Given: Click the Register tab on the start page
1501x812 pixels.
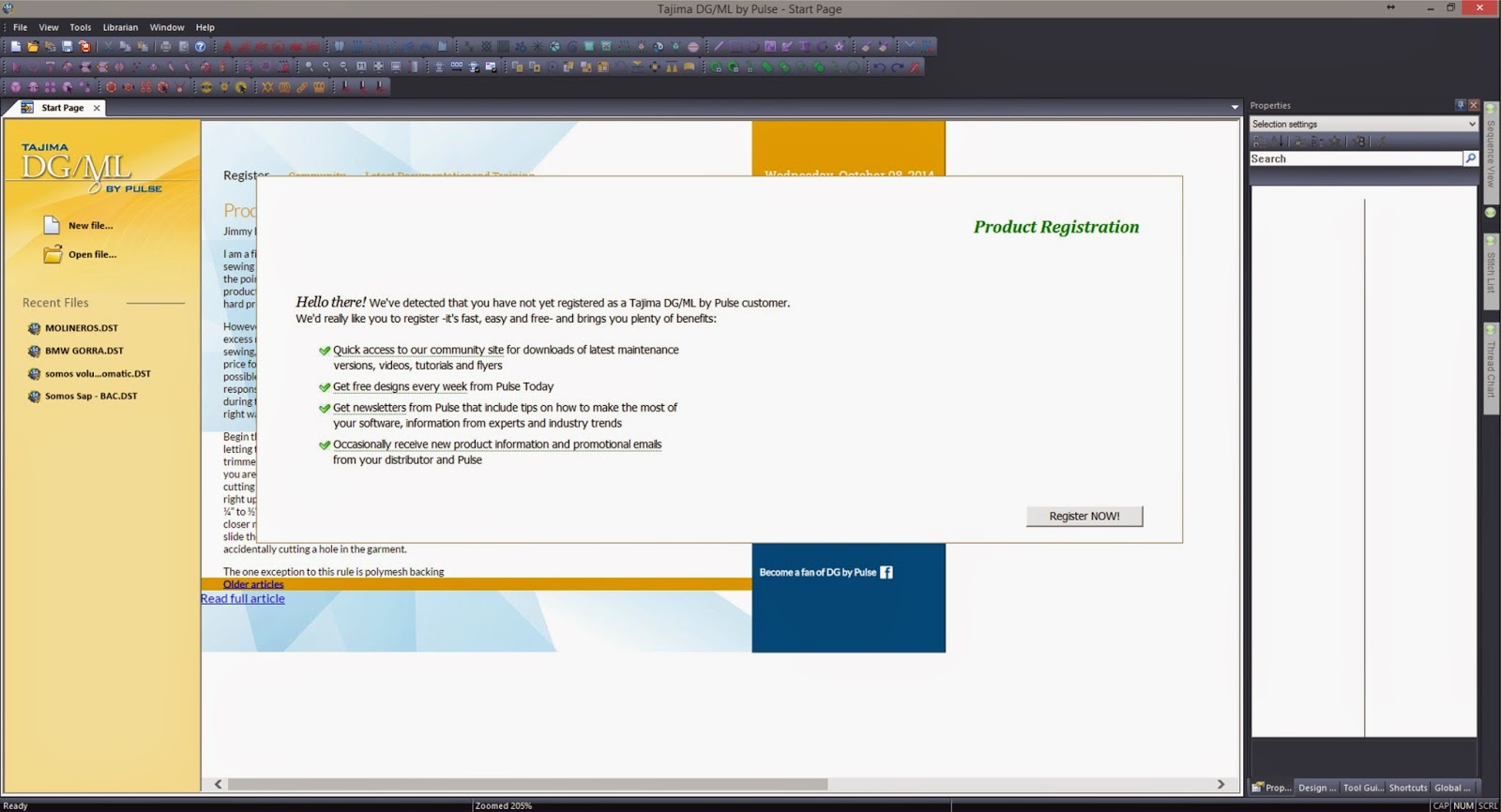Looking at the screenshot, I should point(246,174).
